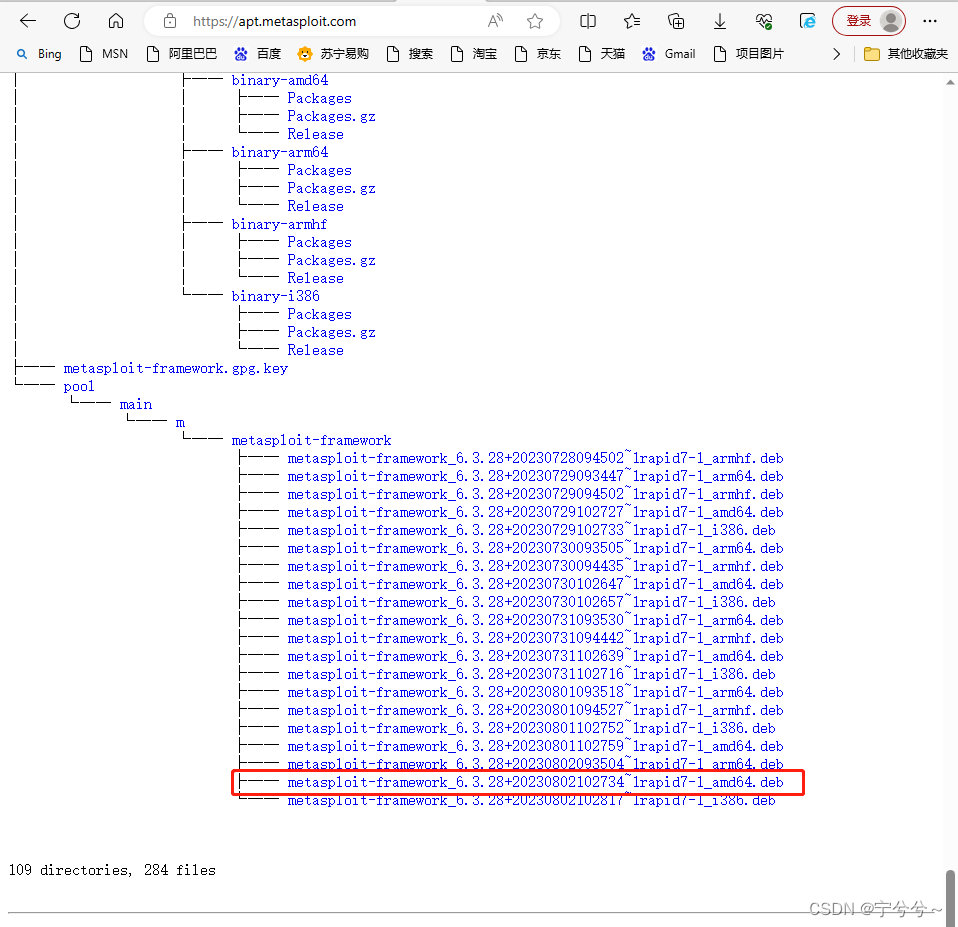This screenshot has width=958, height=927.
Task: Open the Bing bookmark
Action: click(39, 54)
